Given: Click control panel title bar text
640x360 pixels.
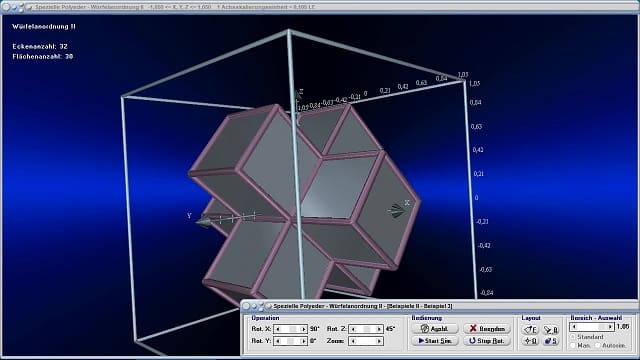Looking at the screenshot, I should pyautogui.click(x=362, y=306).
